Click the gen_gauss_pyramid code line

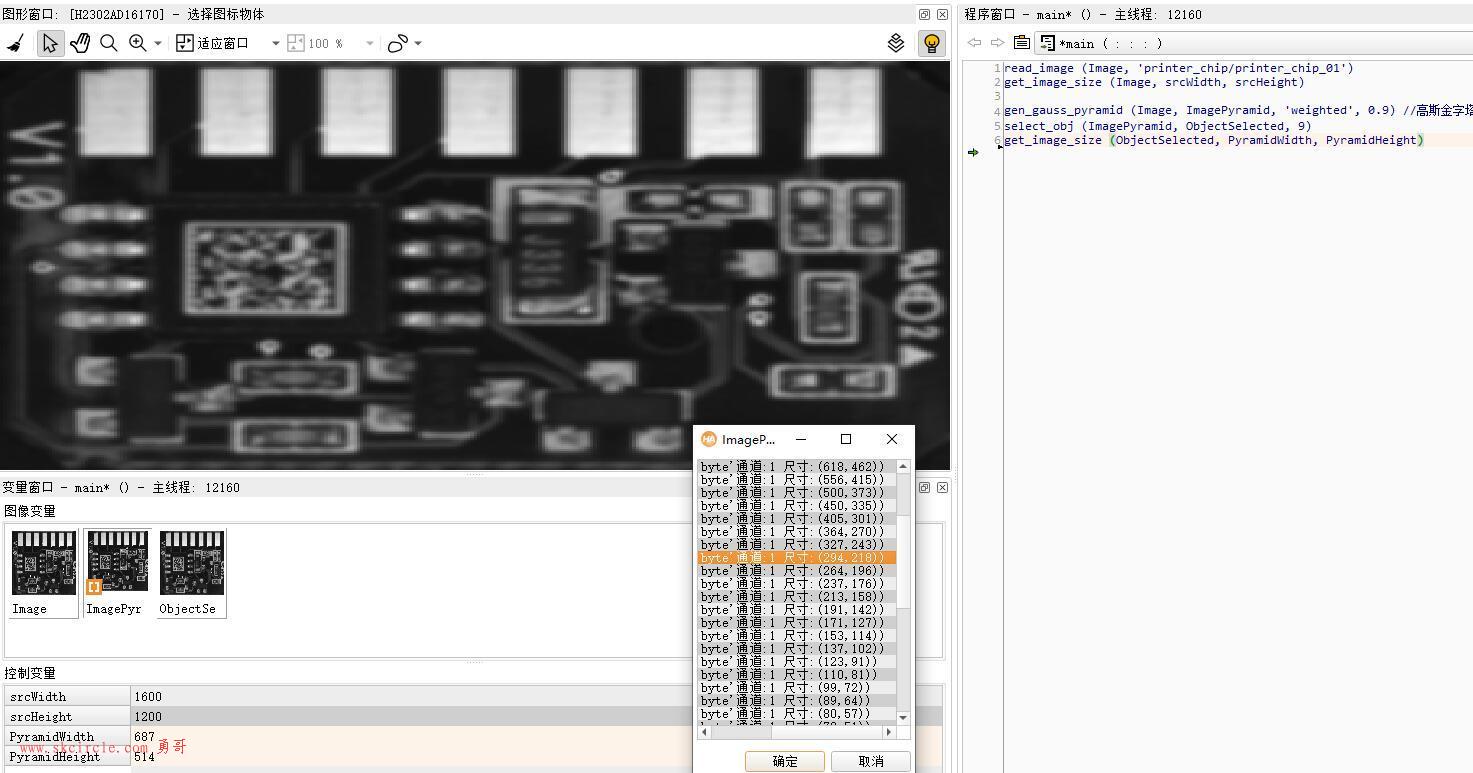[1238, 111]
